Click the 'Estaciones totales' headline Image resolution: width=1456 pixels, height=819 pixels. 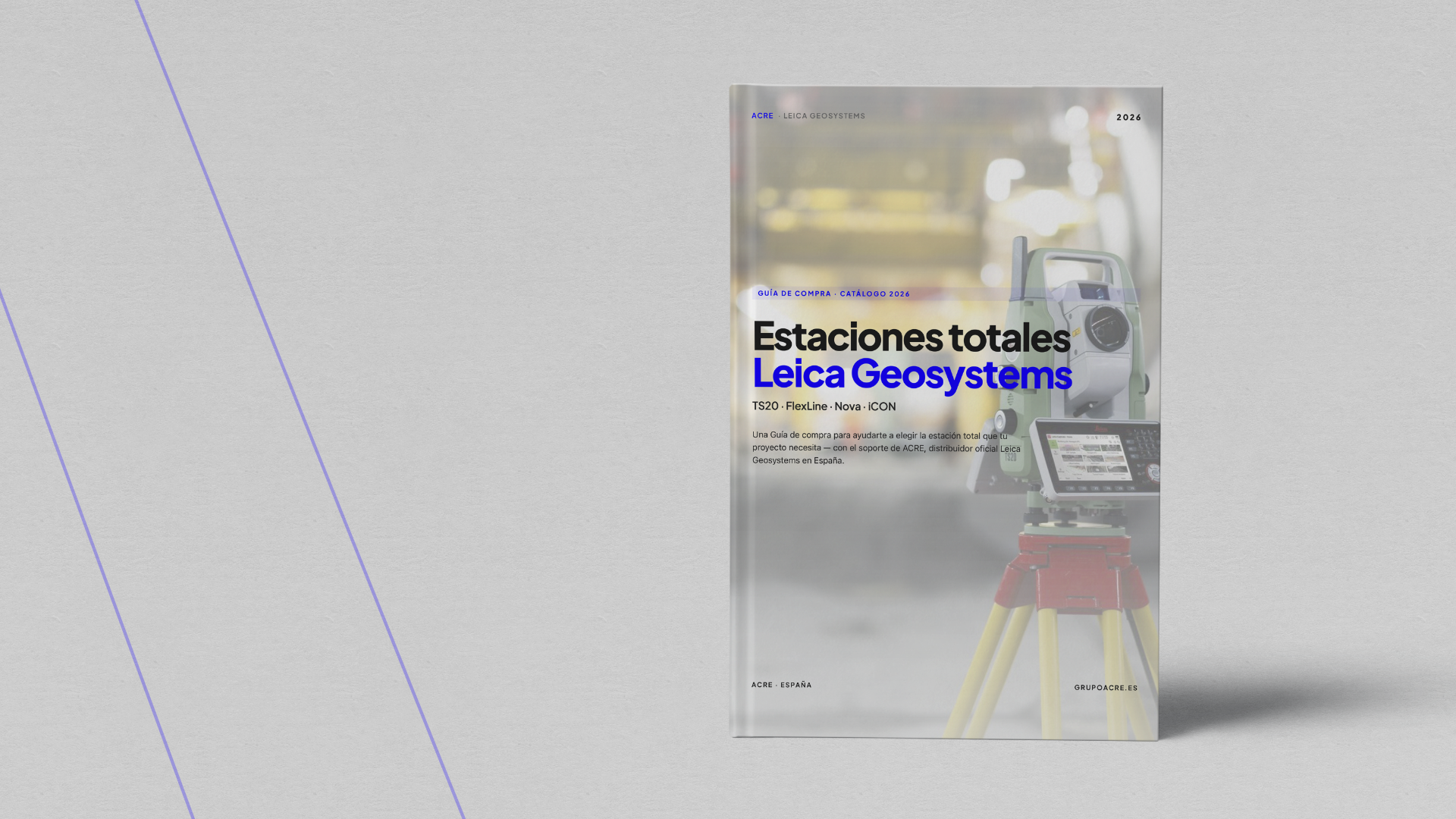pyautogui.click(x=911, y=337)
